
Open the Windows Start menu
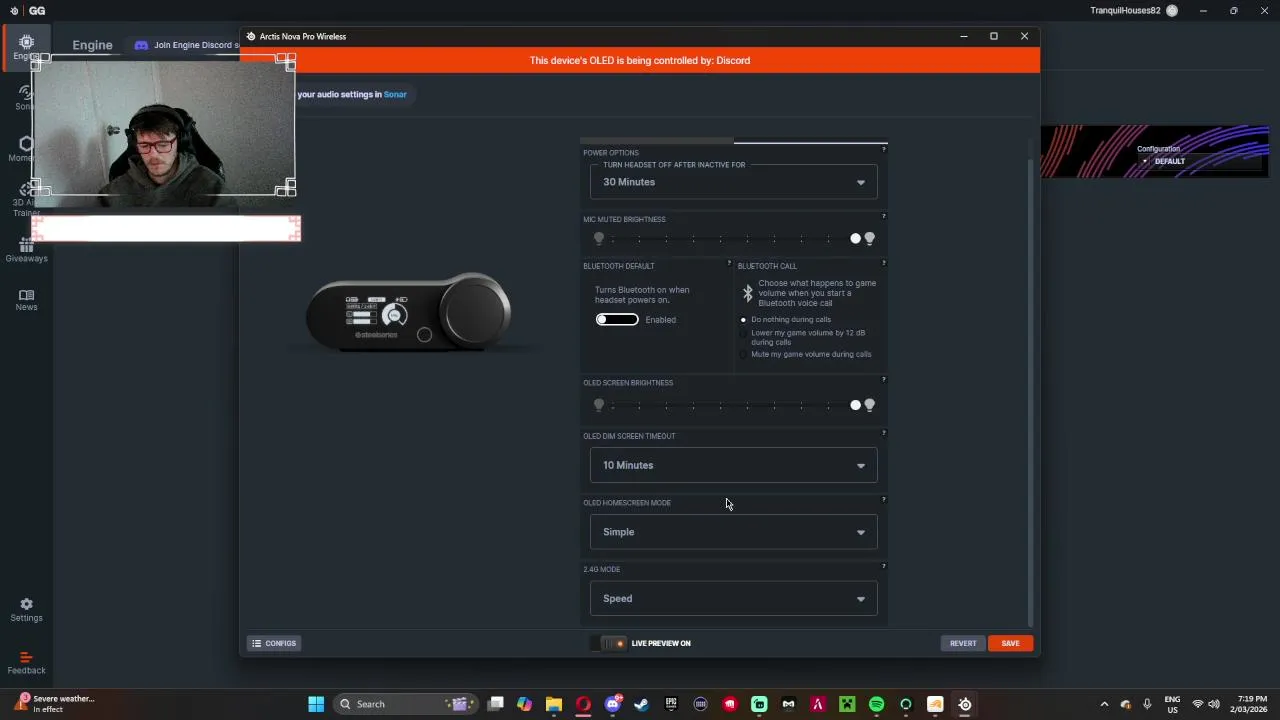[x=316, y=704]
